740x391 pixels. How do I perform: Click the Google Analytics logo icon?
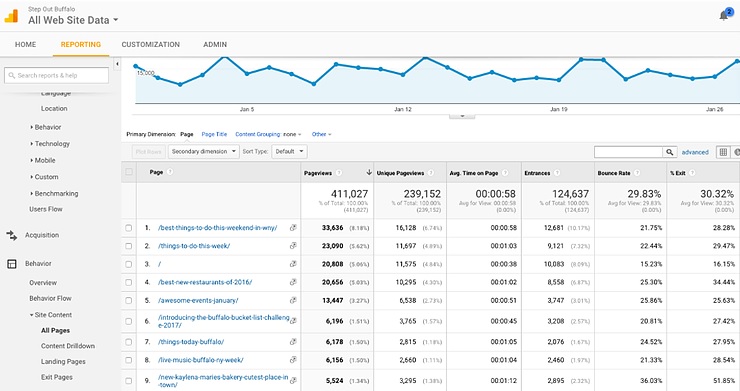[x=11, y=17]
